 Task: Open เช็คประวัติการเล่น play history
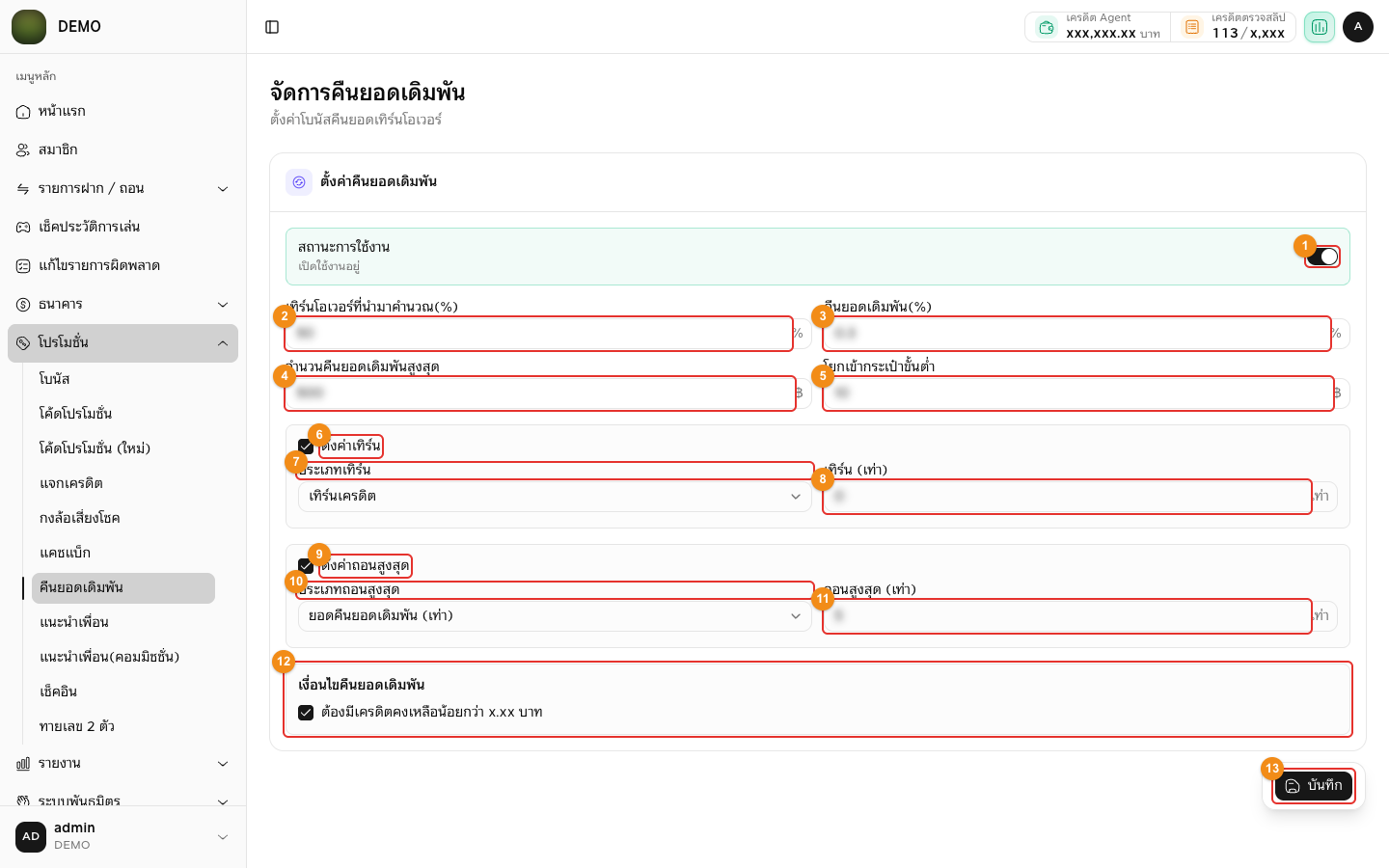[123, 228]
